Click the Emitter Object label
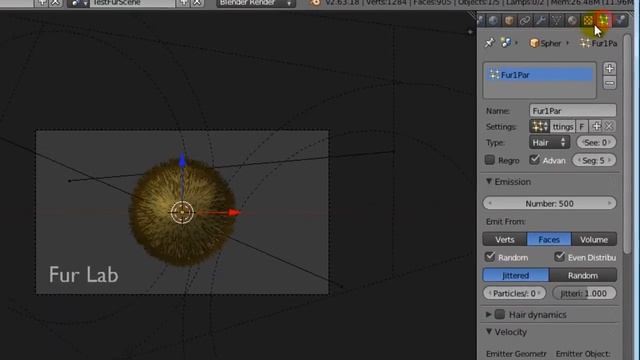The image size is (640, 360). 583,354
